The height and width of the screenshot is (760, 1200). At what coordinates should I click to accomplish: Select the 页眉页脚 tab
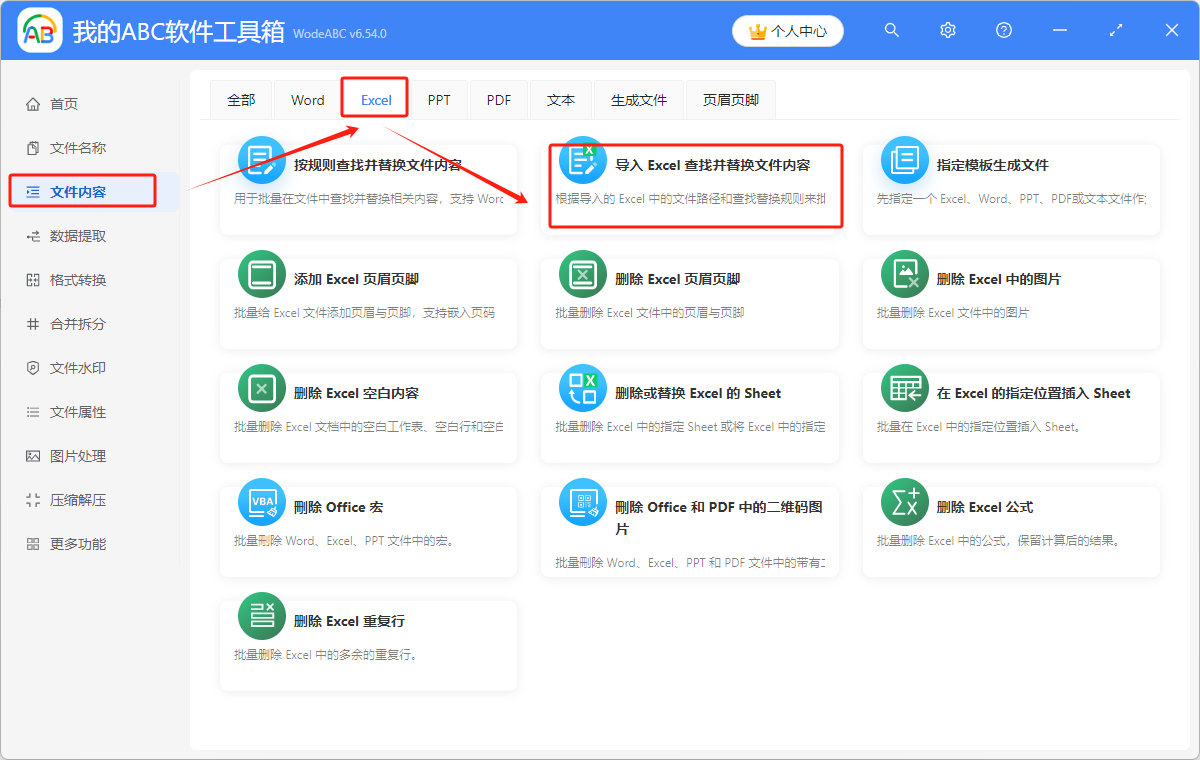pos(730,99)
